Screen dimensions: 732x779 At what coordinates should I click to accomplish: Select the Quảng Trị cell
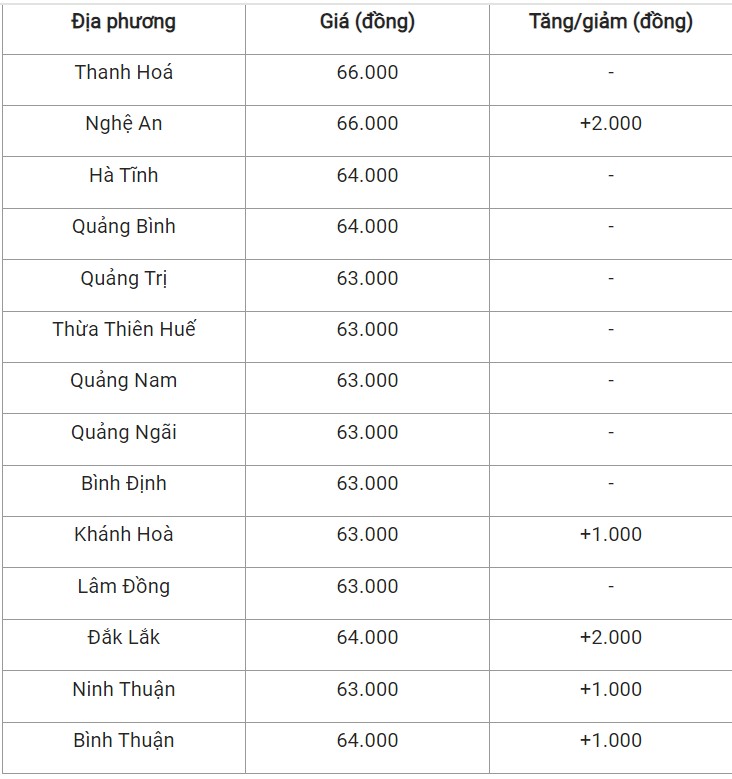tap(123, 278)
